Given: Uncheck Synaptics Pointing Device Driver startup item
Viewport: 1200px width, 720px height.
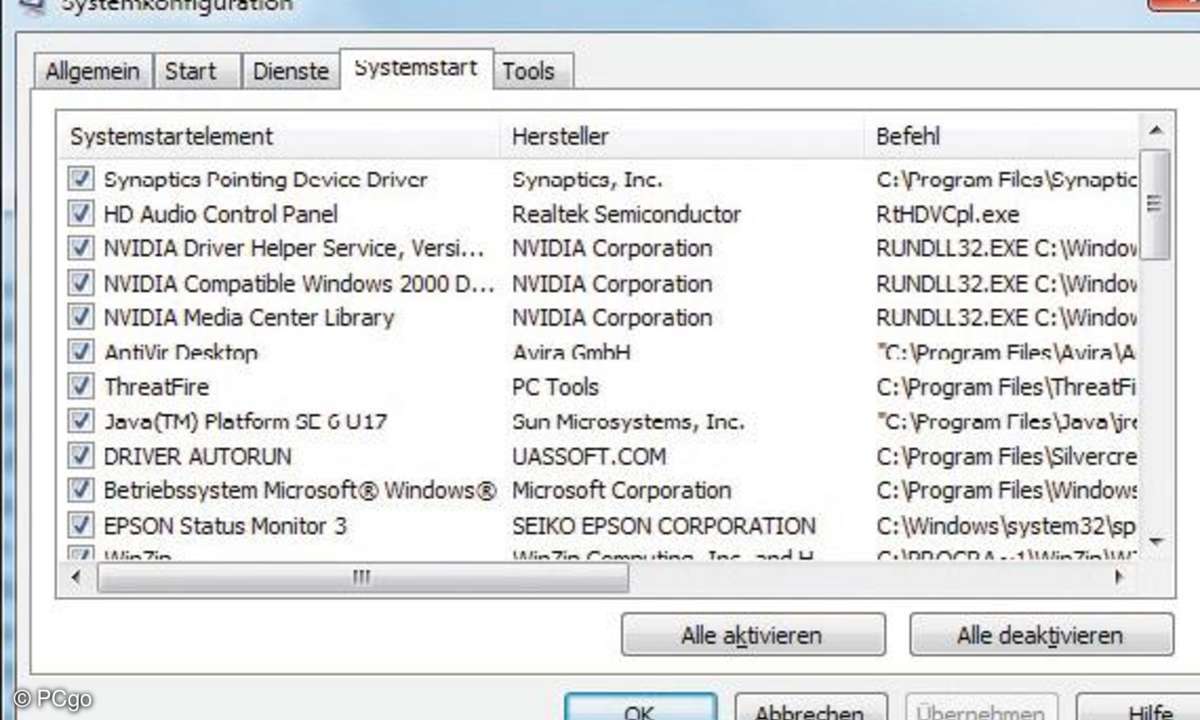Looking at the screenshot, I should point(80,180).
